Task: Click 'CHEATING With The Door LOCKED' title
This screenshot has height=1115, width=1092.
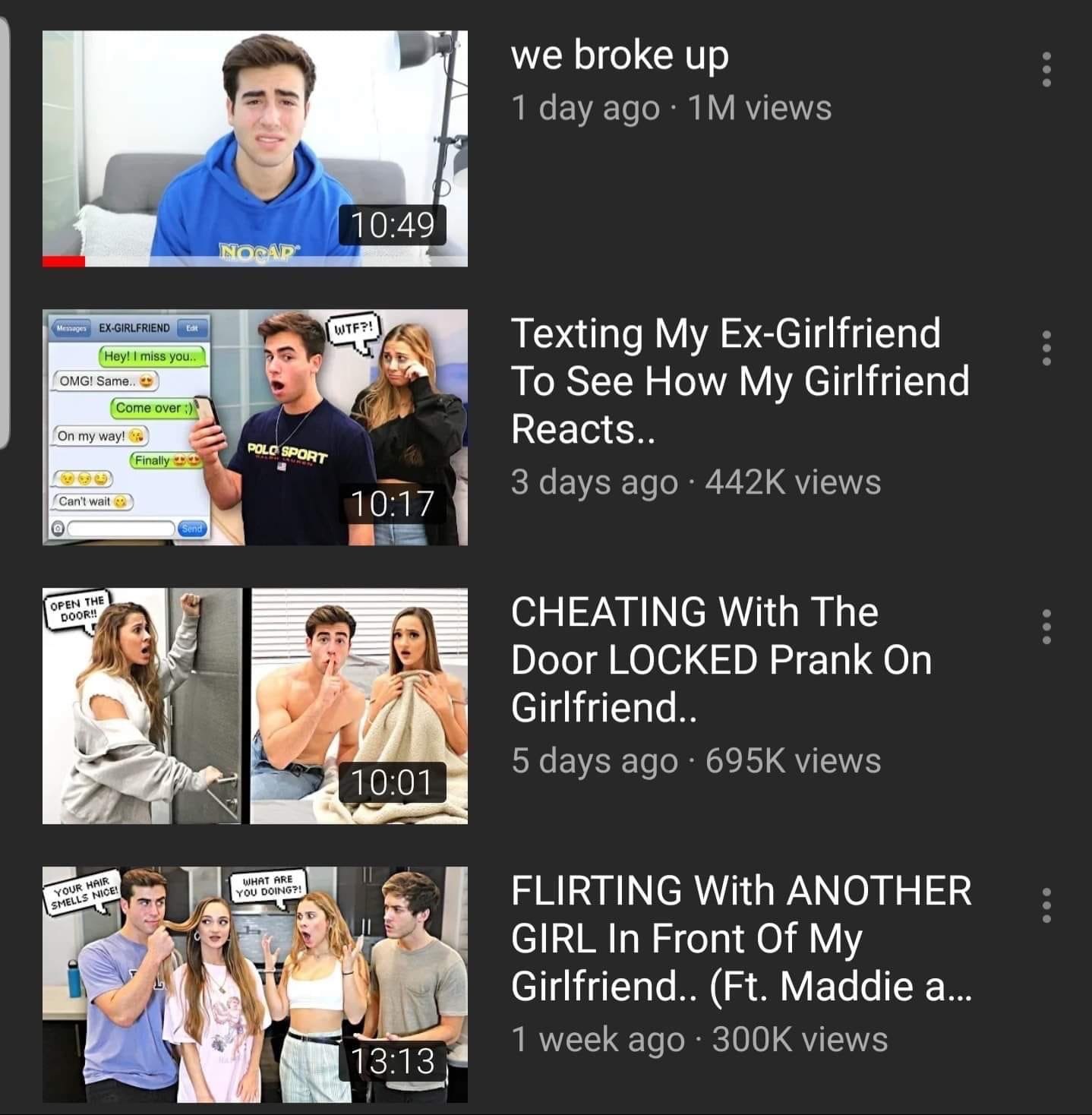Action: point(721,660)
